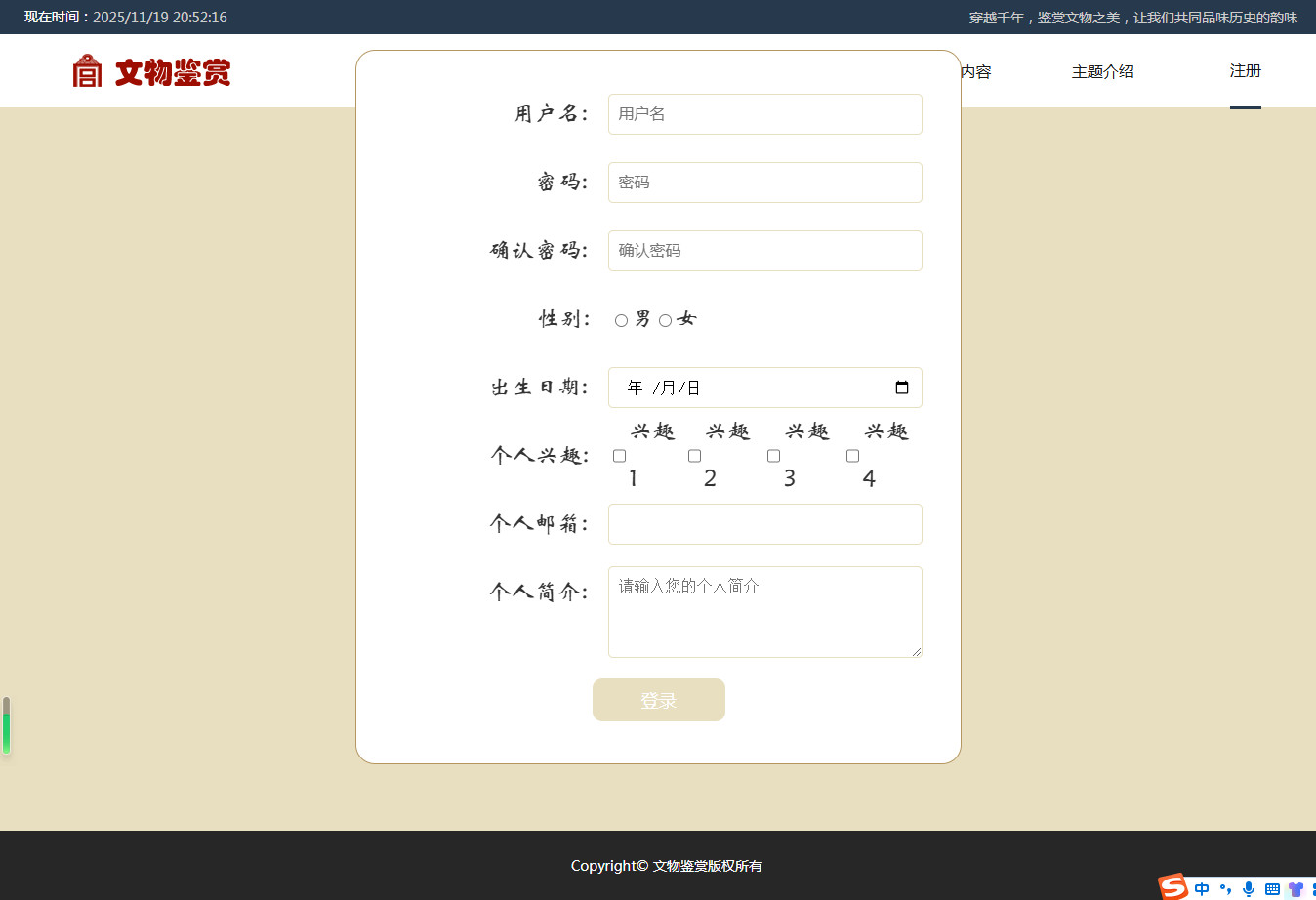Activate the voice input microphone

pyautogui.click(x=1249, y=889)
